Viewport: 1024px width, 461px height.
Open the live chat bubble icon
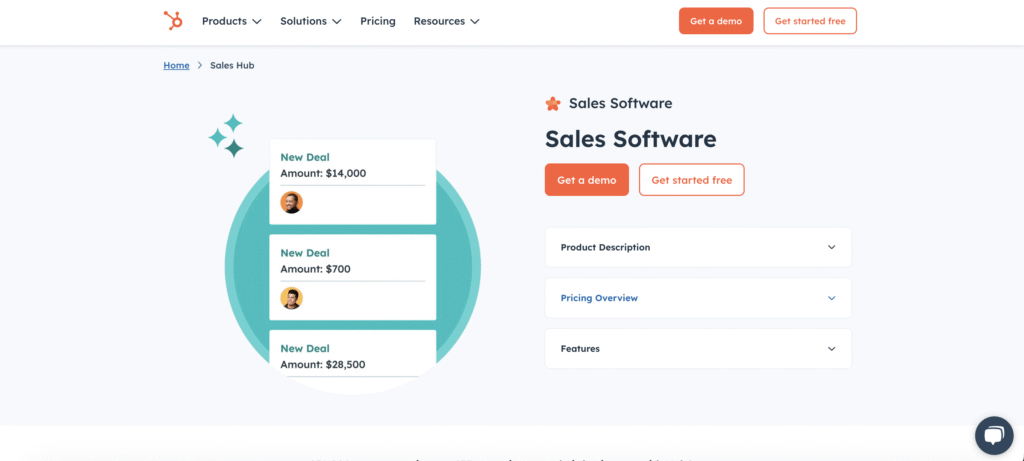[x=994, y=436]
